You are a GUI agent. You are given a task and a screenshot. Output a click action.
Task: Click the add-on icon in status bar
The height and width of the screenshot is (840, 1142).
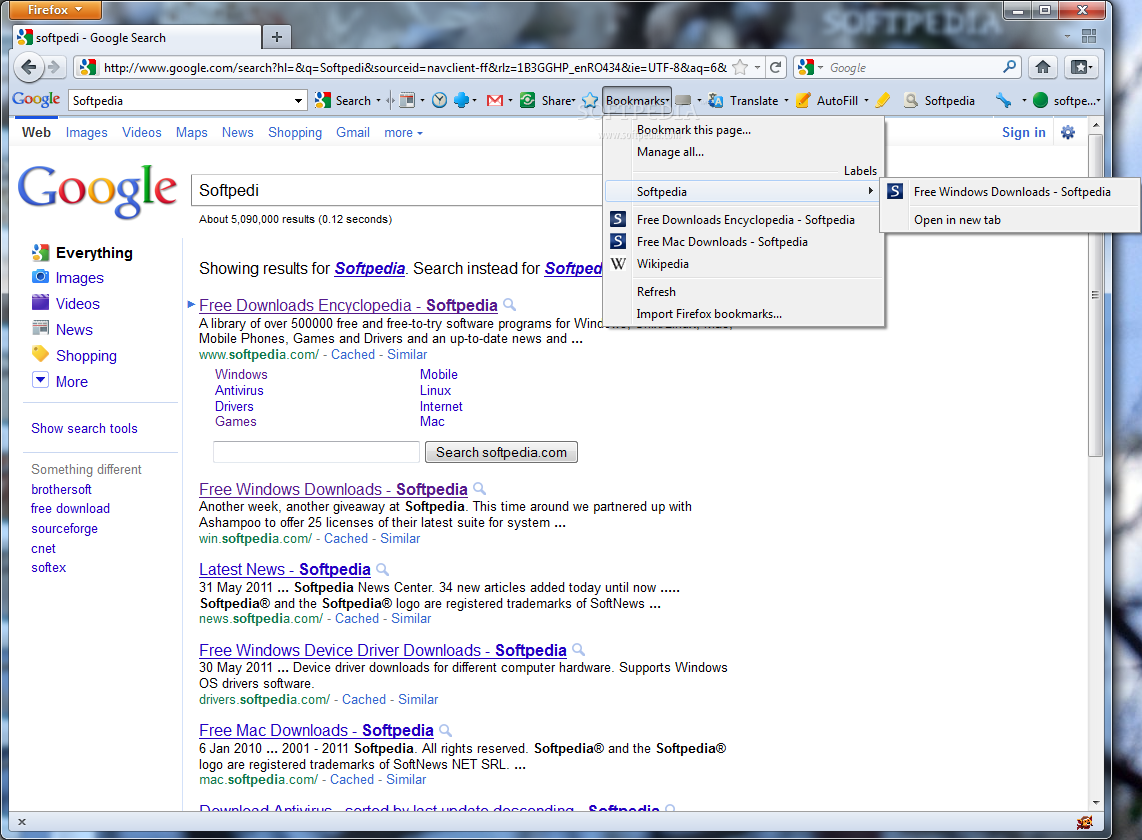pos(1084,822)
